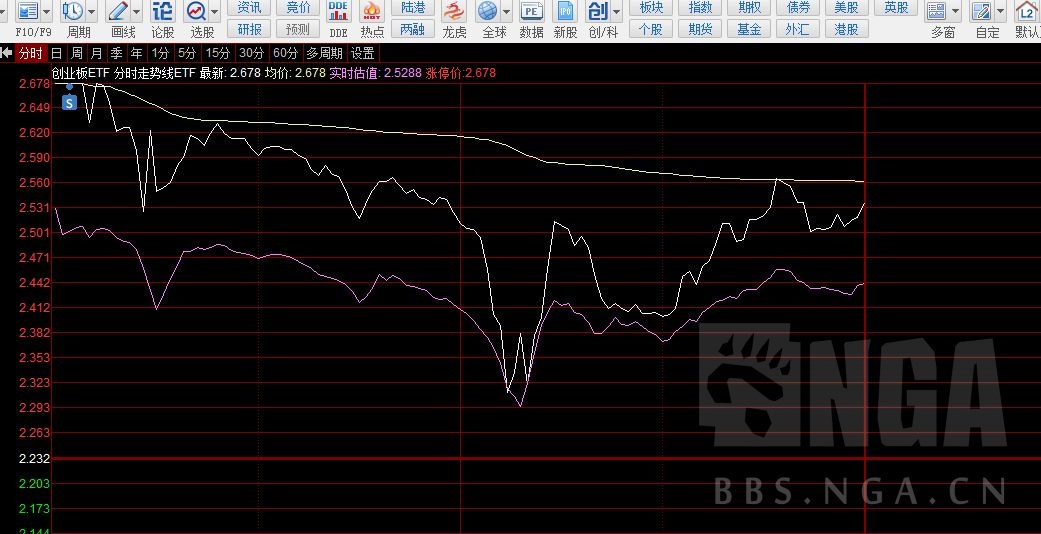The image size is (1041, 534).
Task: Switch to the 60分 chart tab
Action: tap(285, 53)
